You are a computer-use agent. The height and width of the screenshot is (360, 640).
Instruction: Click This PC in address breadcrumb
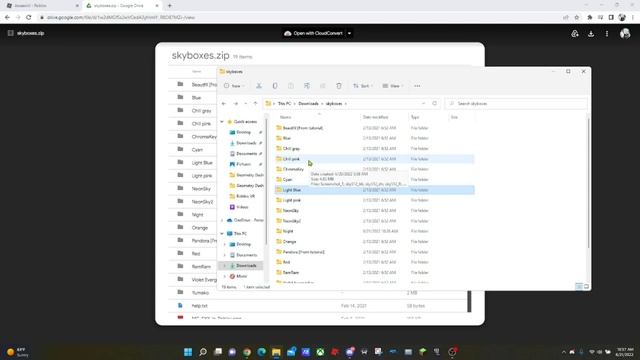284,104
